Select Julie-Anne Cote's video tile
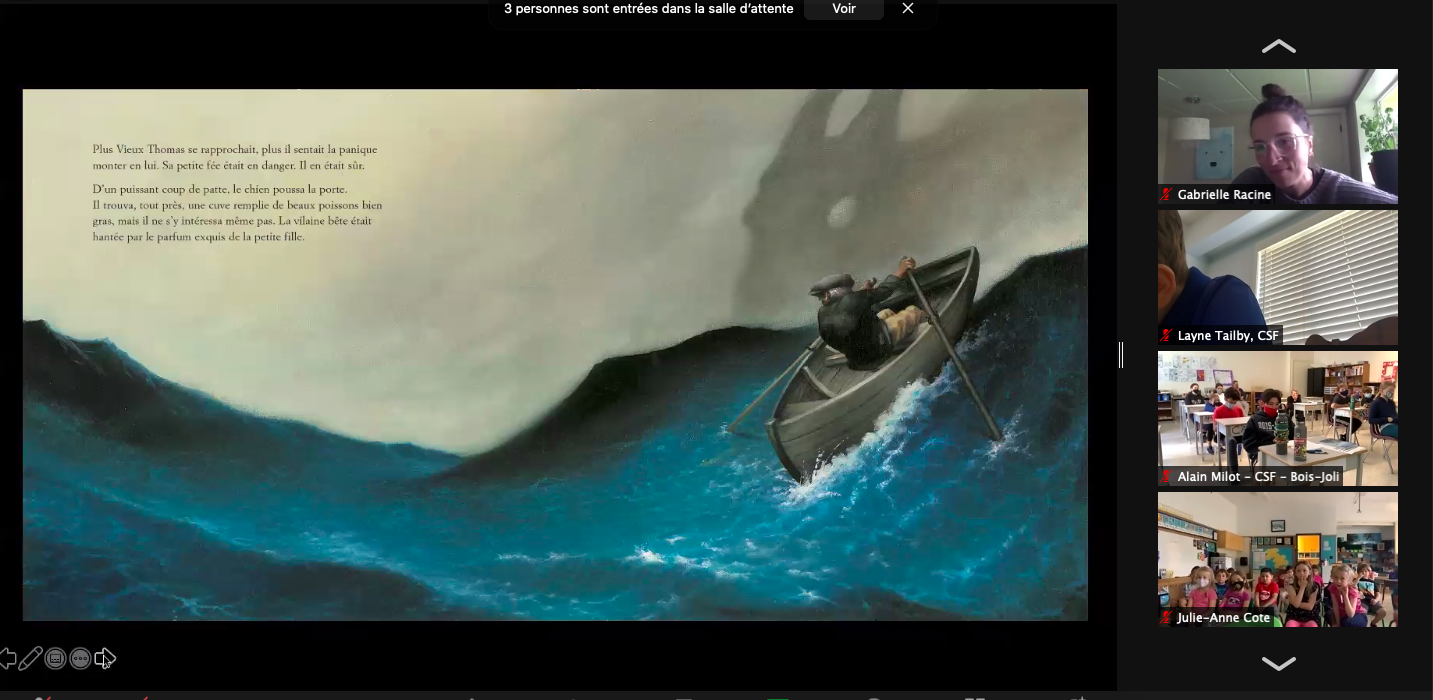This screenshot has height=700, width=1433. 1278,559
